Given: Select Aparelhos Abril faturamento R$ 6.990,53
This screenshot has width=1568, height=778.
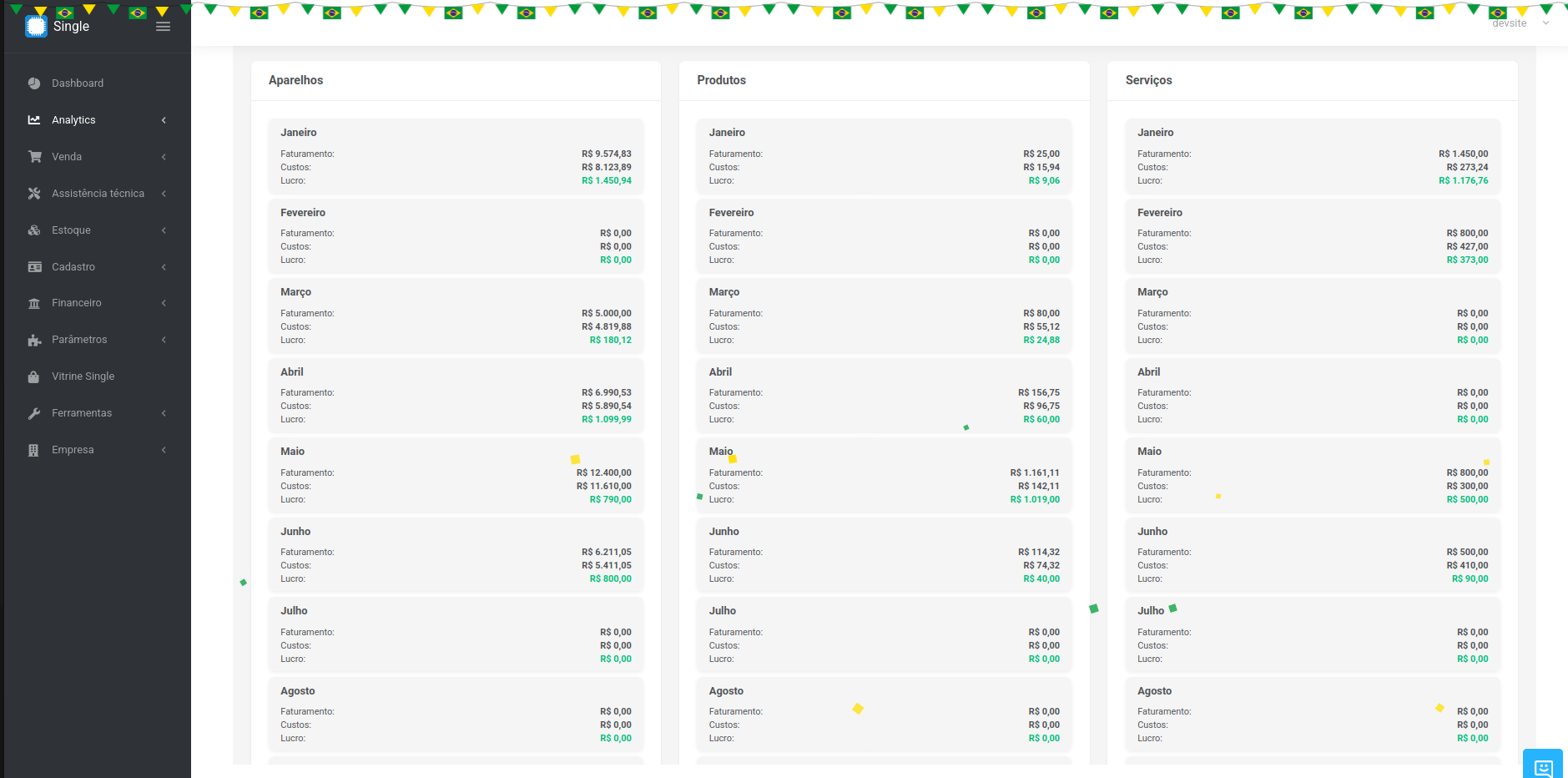Looking at the screenshot, I should tap(607, 393).
